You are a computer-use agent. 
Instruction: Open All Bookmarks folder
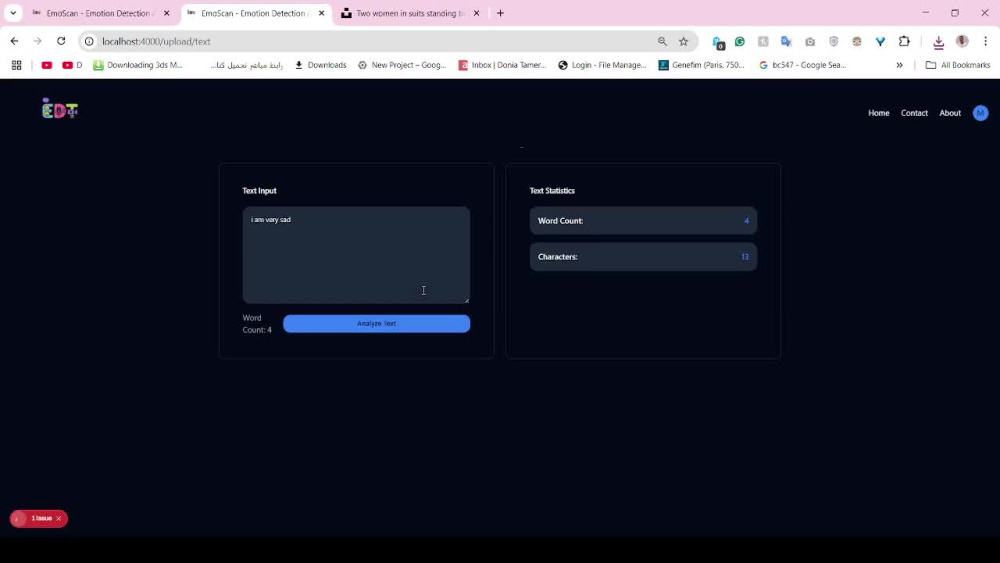pos(958,65)
